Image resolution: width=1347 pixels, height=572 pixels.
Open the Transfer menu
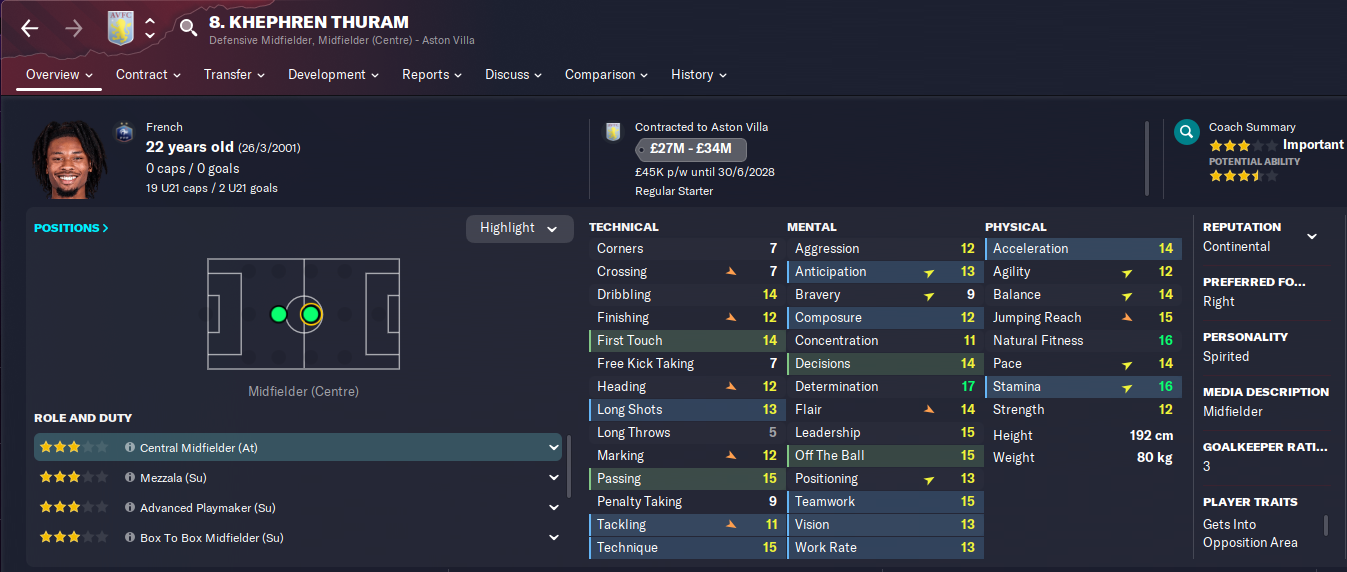click(x=234, y=75)
